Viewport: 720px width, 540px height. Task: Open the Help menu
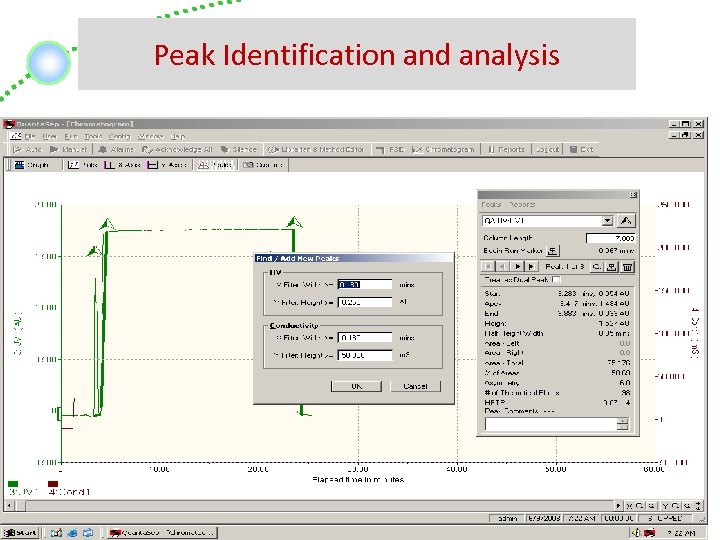[178, 136]
